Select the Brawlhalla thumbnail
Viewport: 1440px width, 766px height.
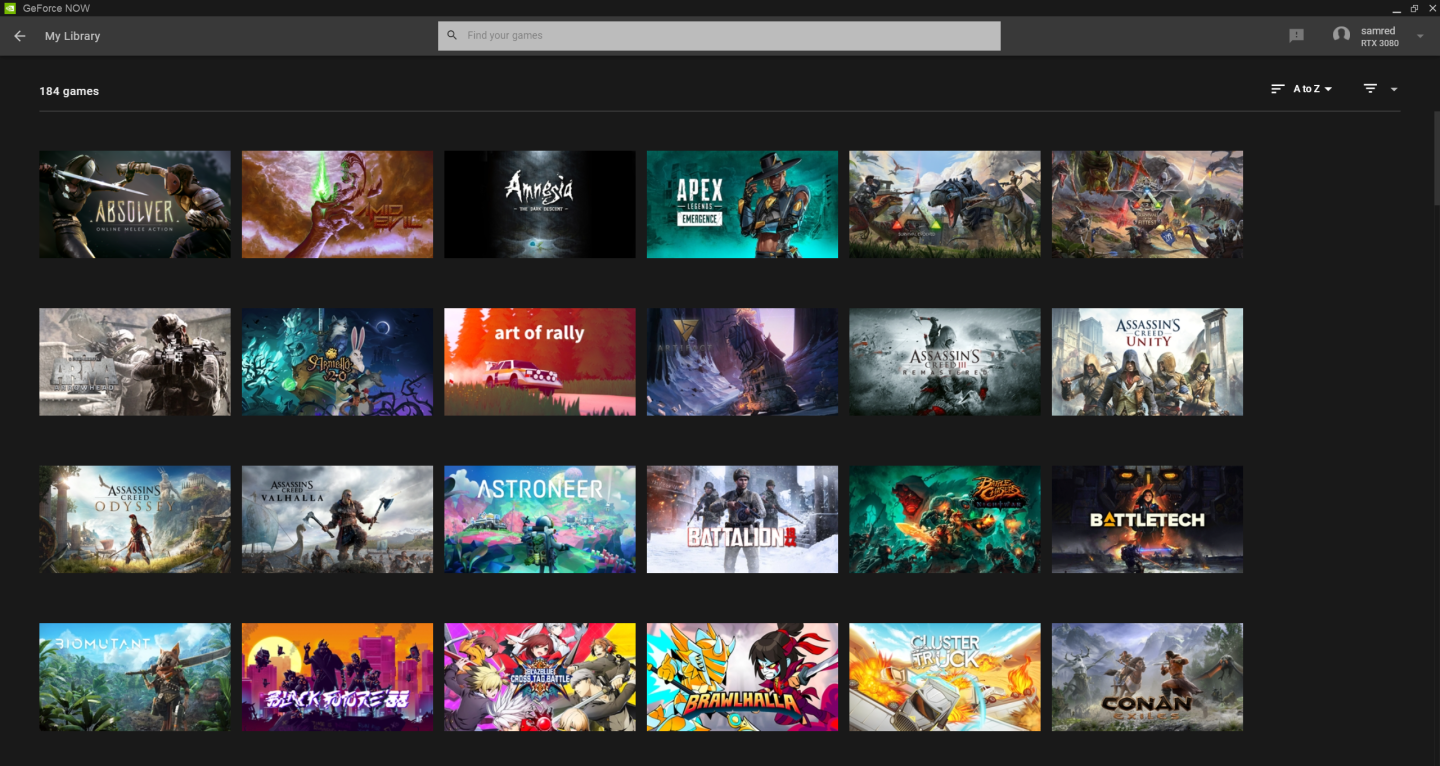[742, 677]
